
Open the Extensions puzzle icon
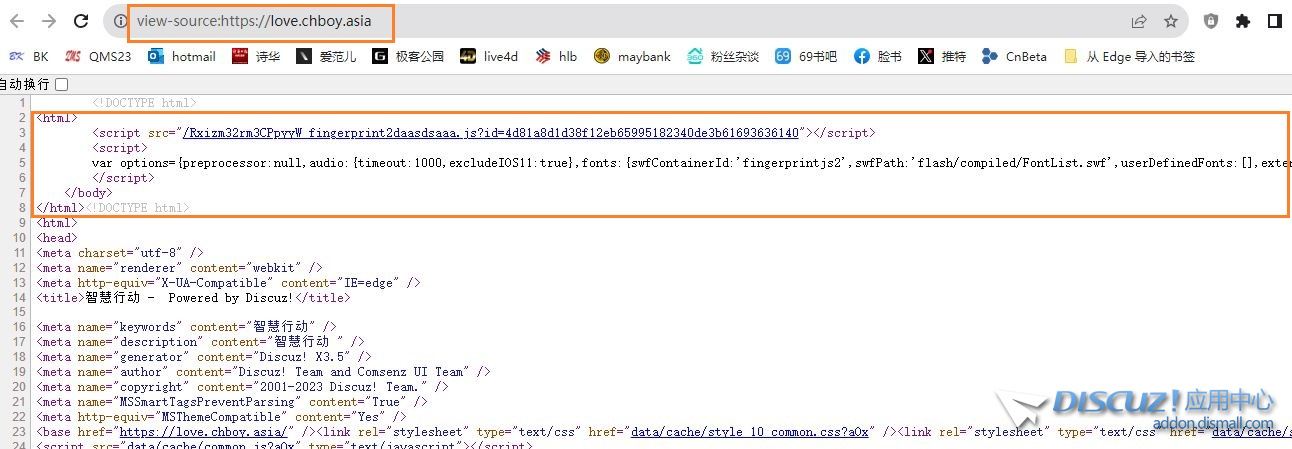tap(1243, 21)
